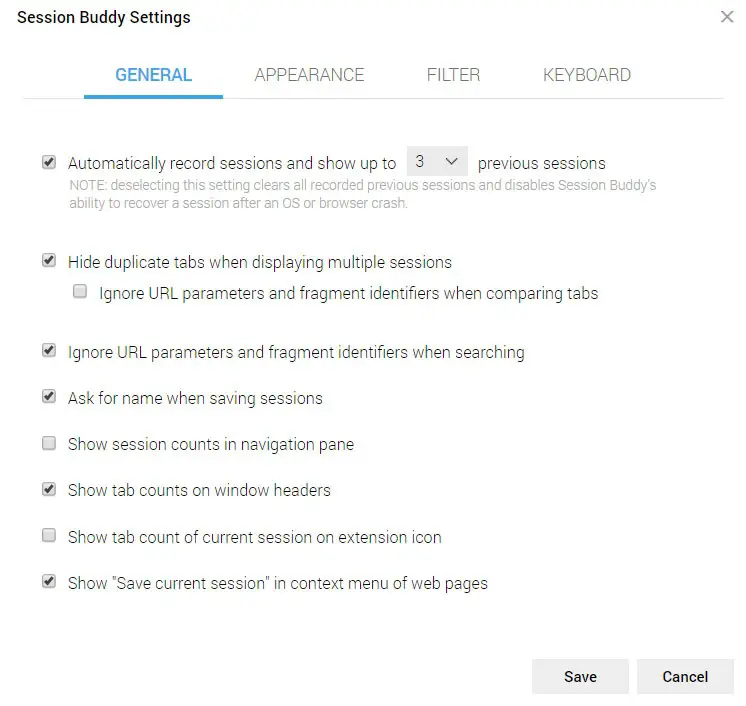The width and height of the screenshot is (746, 706).
Task: Toggle Show Save current session in context menu
Action: (x=49, y=581)
